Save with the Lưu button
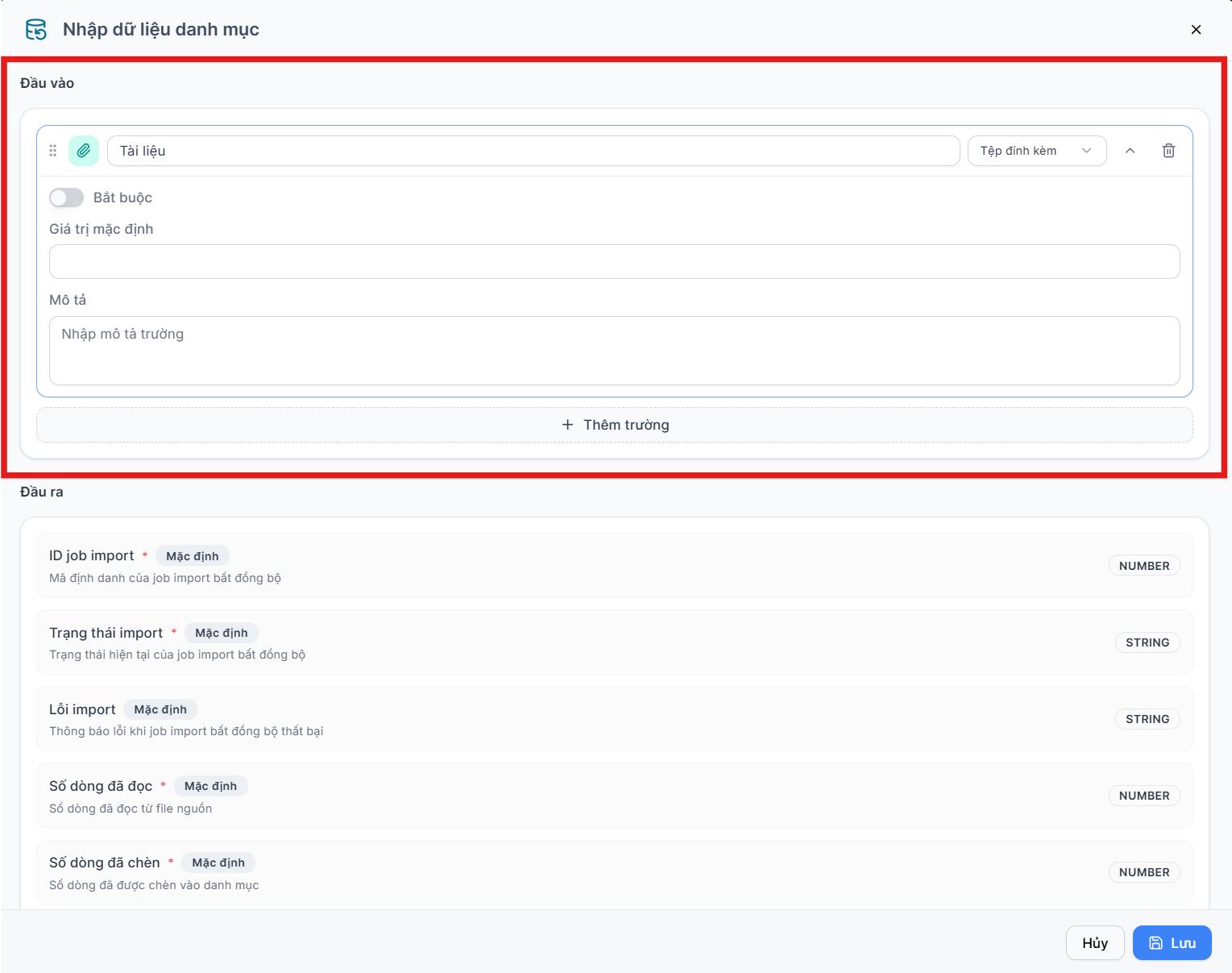Image resolution: width=1232 pixels, height=973 pixels. (1172, 943)
